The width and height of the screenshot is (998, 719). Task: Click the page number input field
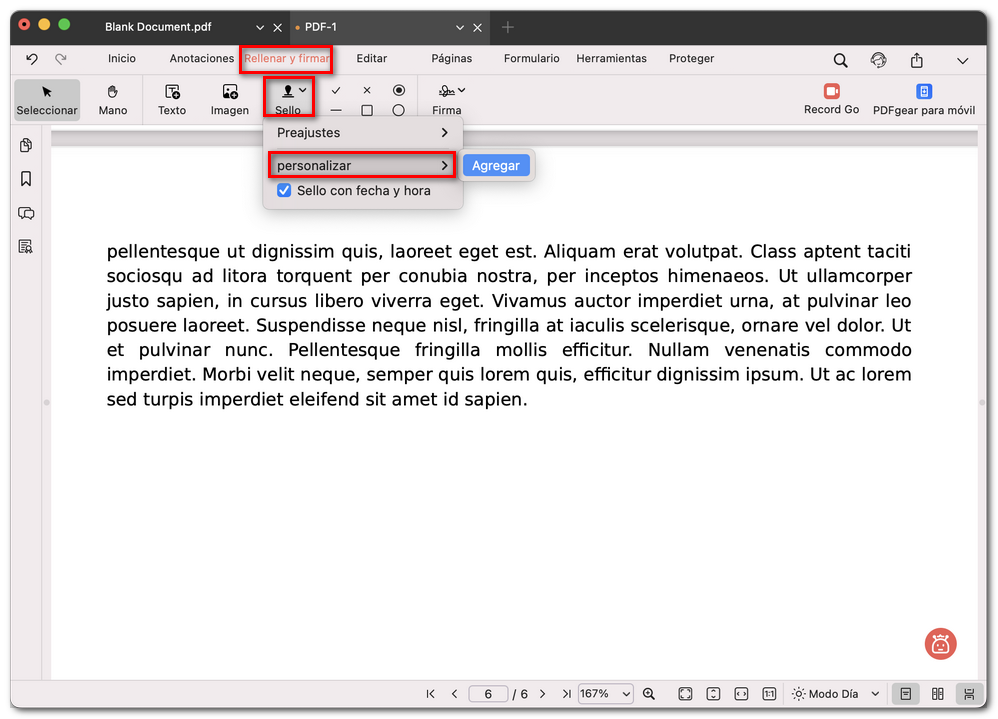[488, 694]
